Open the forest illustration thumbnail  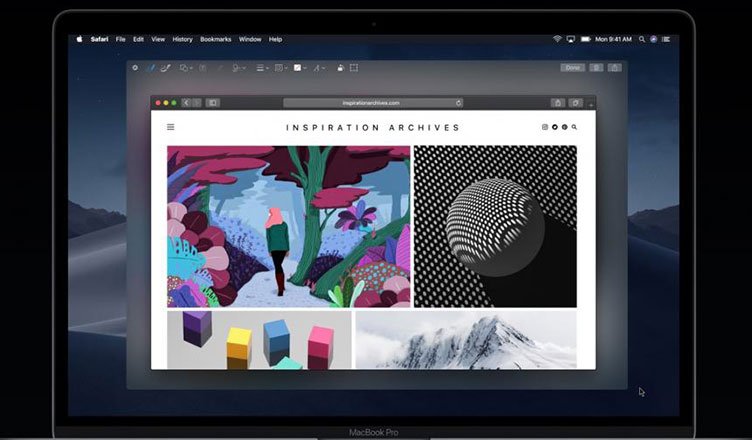[289, 226]
